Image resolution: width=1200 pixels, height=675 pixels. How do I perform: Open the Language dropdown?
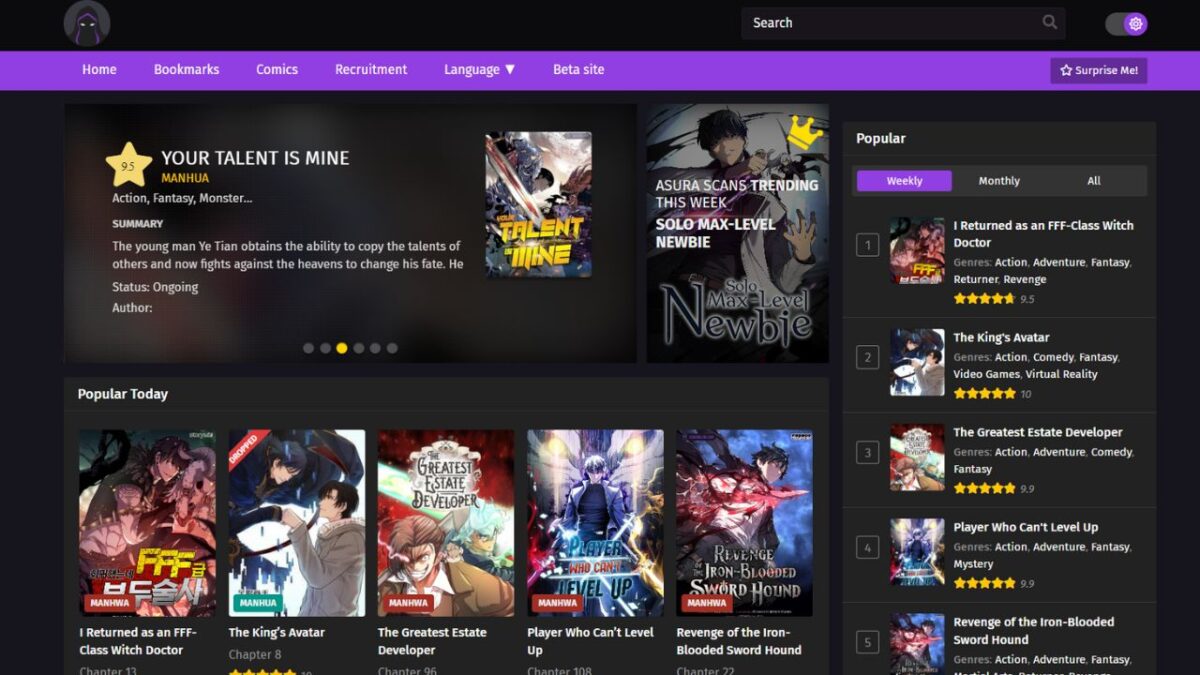tap(479, 69)
